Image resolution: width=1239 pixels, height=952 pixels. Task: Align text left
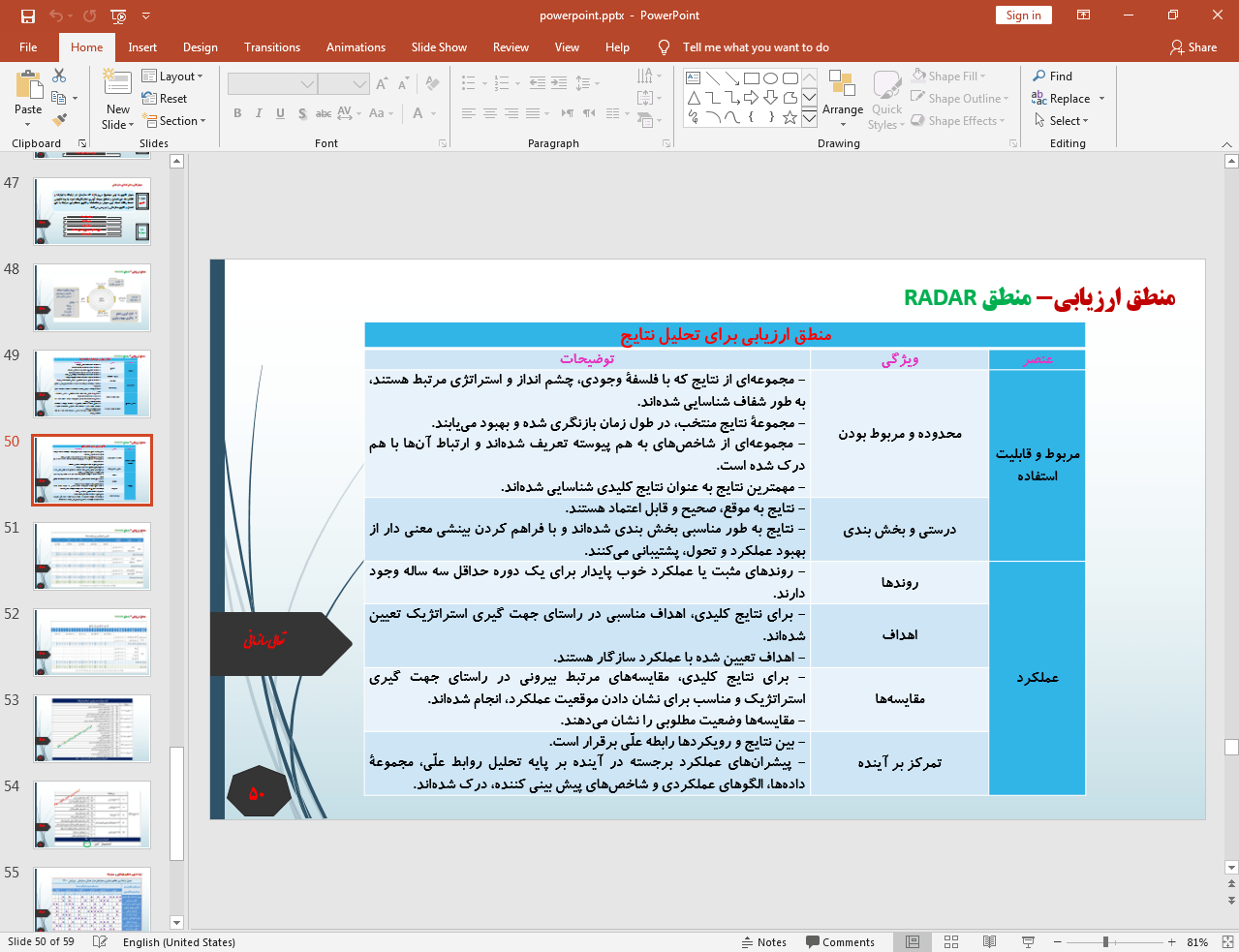[469, 113]
